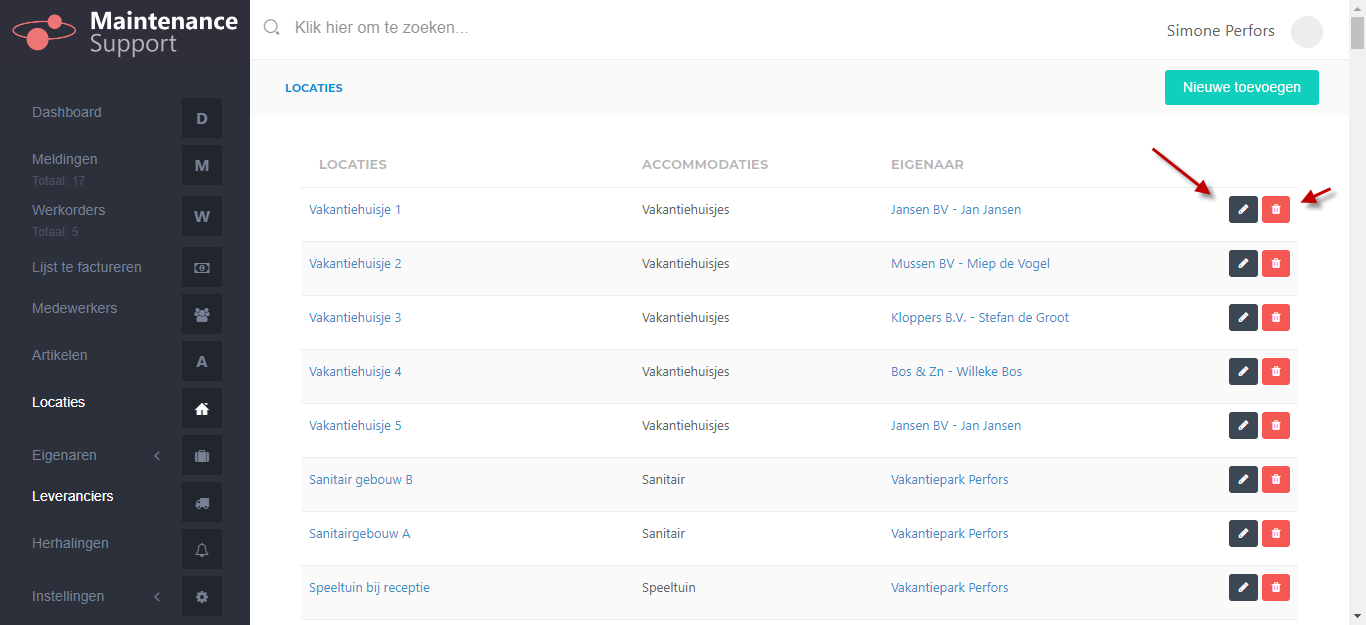Click the Instellingen gear icon
Screen dimensions: 1366x625
click(x=202, y=596)
